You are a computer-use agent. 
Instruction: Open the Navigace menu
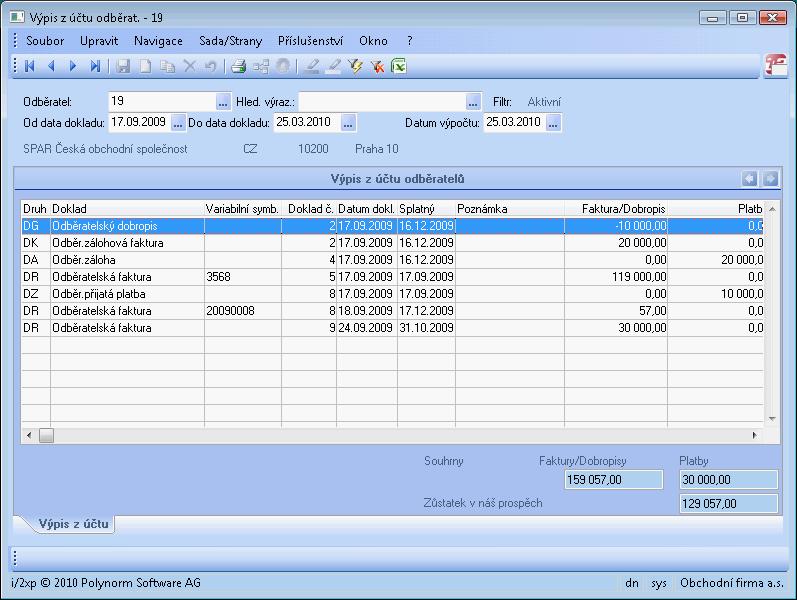point(158,41)
